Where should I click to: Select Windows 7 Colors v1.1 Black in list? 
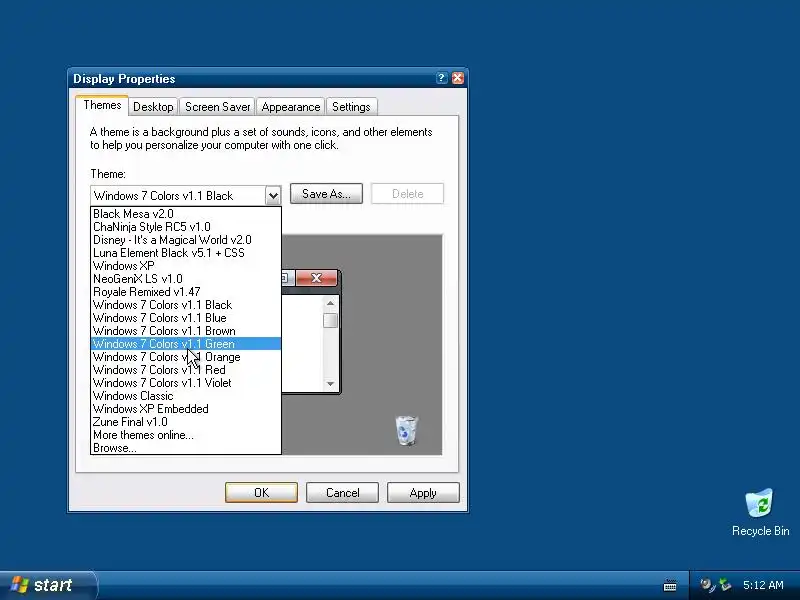point(186,305)
